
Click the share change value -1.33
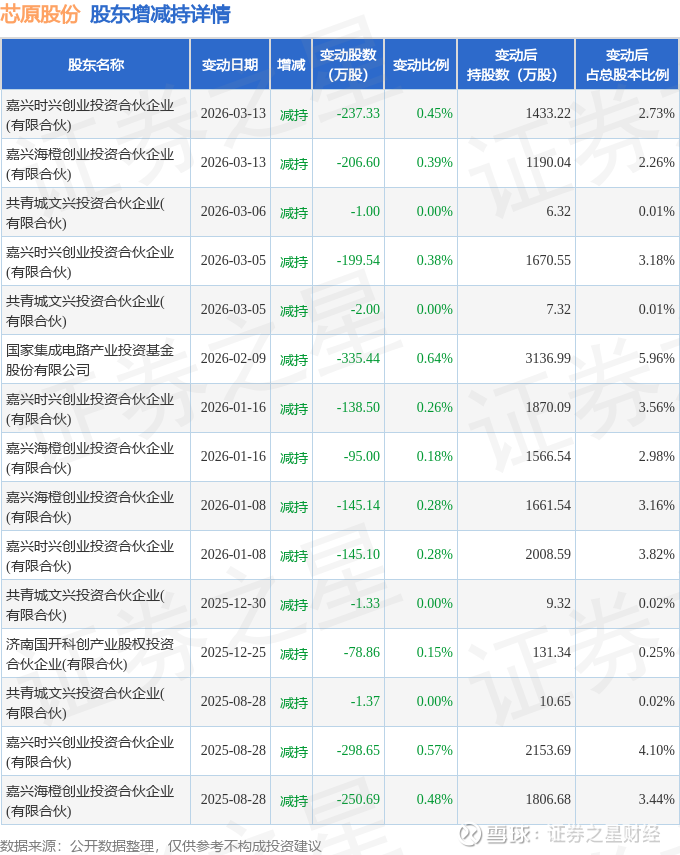[365, 603]
